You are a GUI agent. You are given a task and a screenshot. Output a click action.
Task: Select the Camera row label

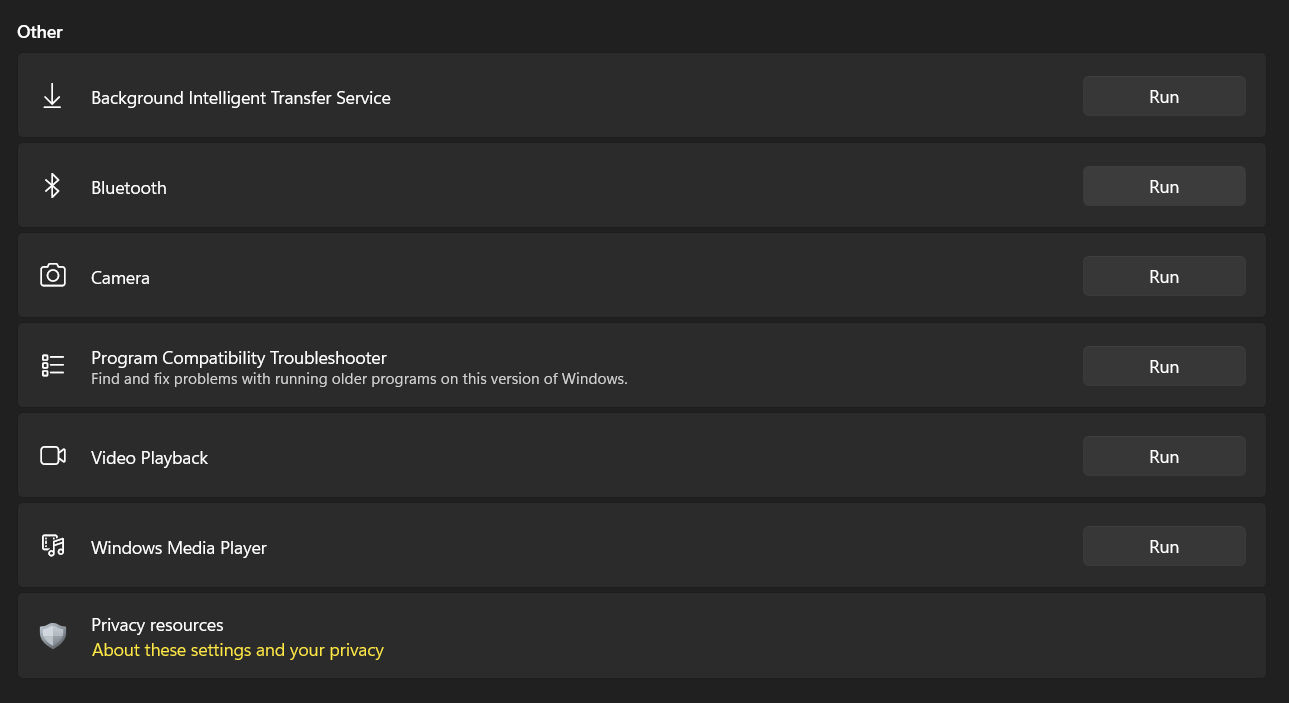pyautogui.click(x=120, y=278)
